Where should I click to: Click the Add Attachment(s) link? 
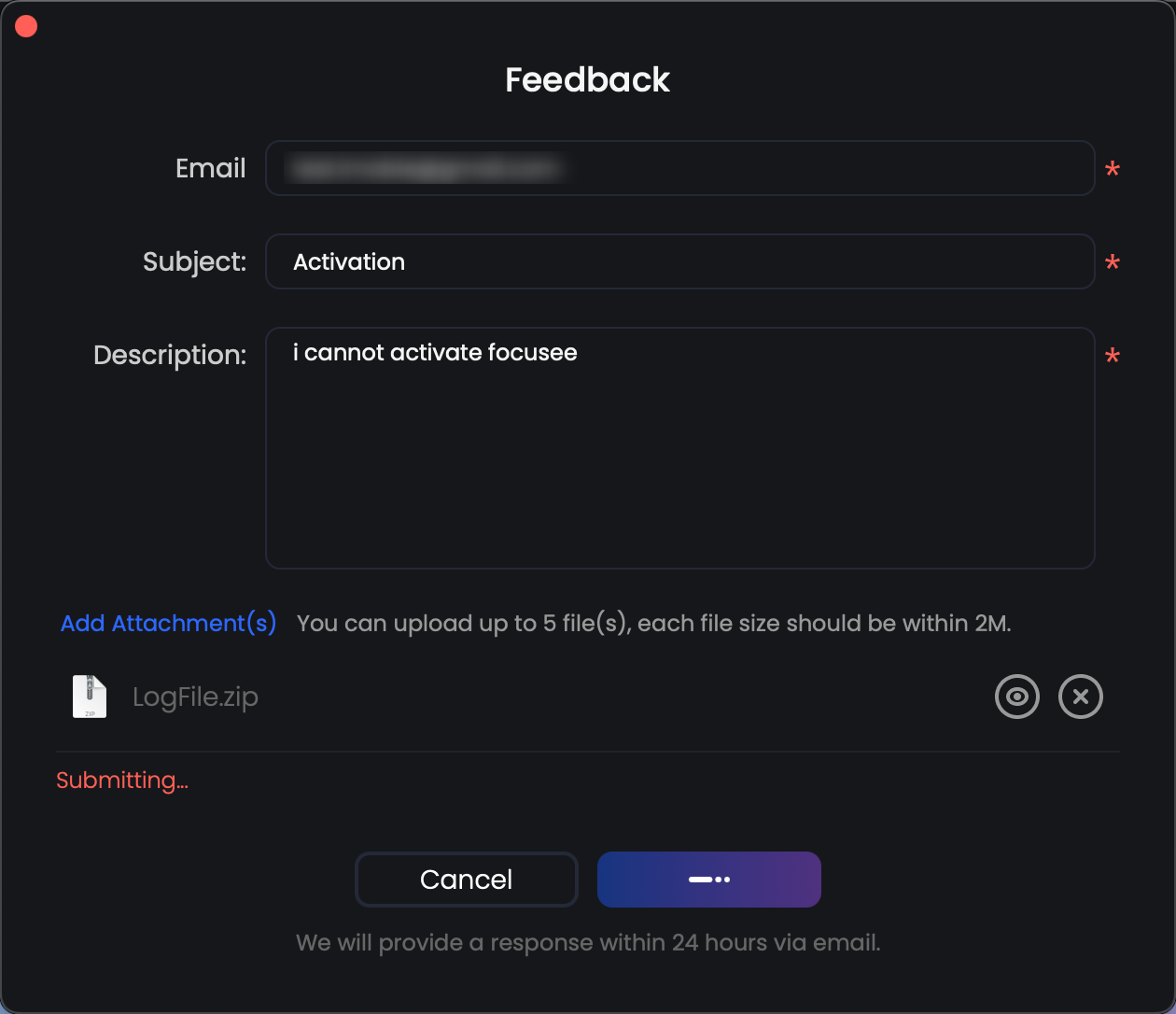click(169, 623)
